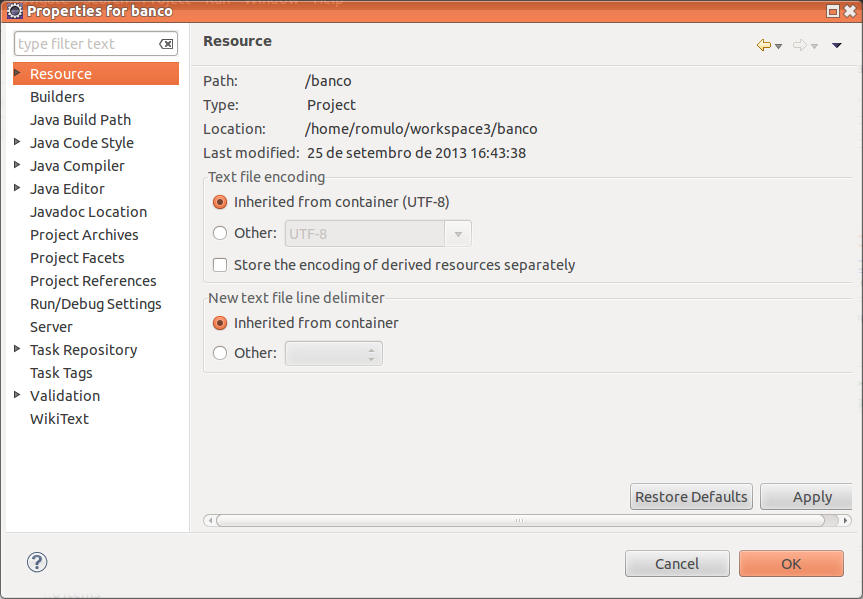
Task: Open the Java Build Path page
Action: [x=80, y=120]
